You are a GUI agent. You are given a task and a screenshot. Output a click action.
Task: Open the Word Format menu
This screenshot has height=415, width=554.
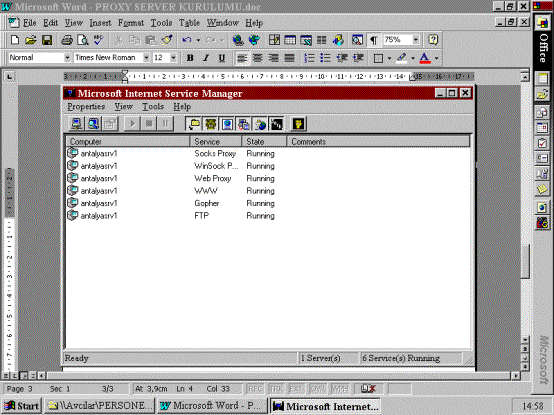coord(131,23)
